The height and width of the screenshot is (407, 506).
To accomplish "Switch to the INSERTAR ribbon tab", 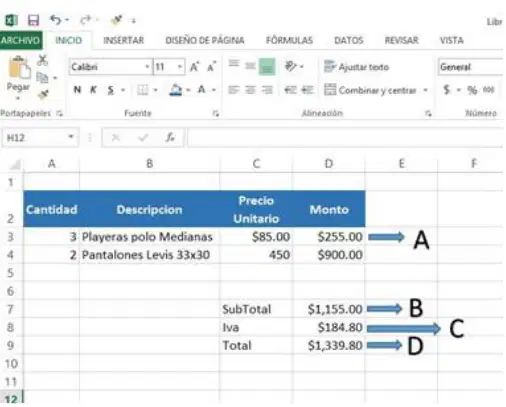I will coord(123,40).
